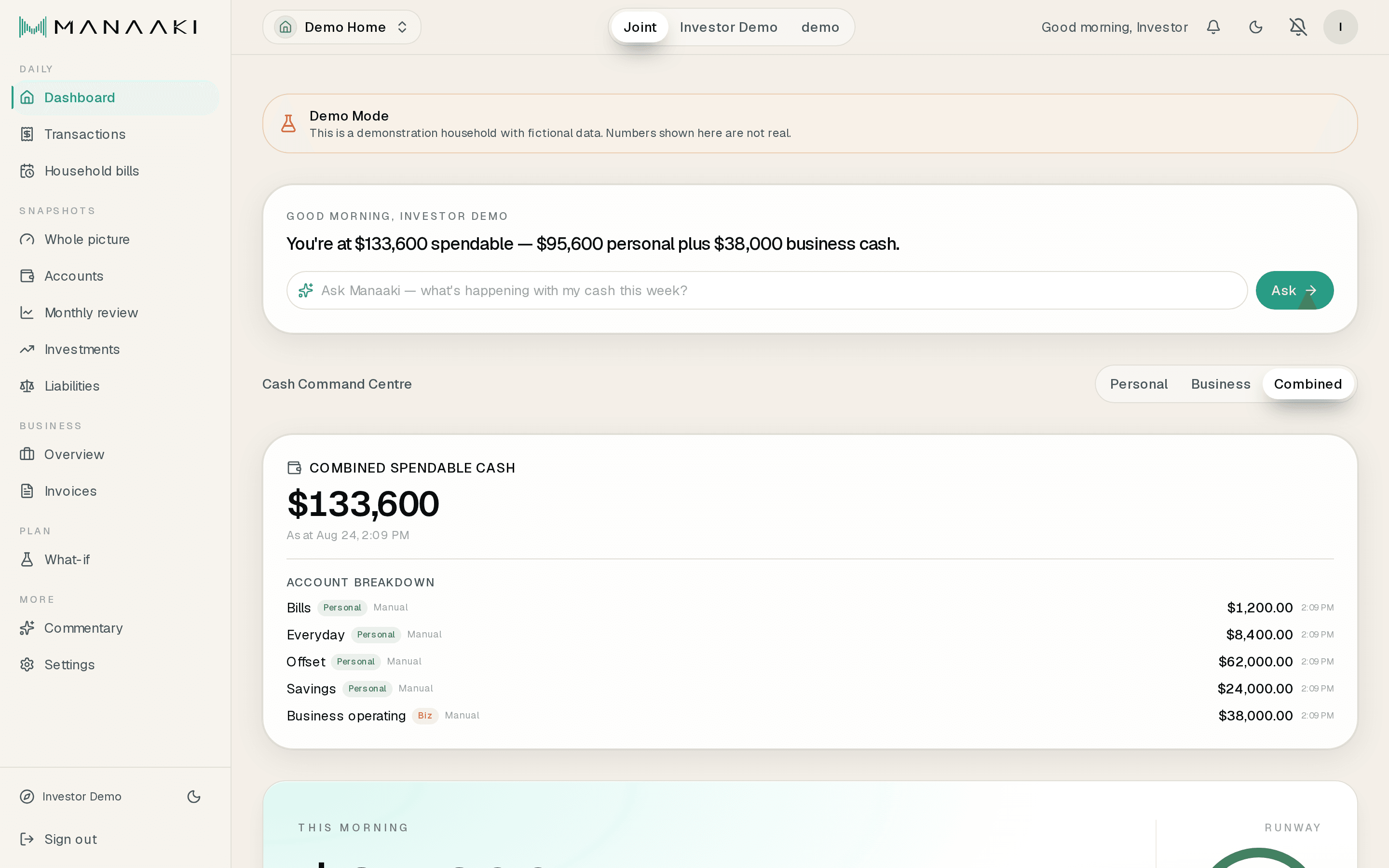Select the Everyday account row
The height and width of the screenshot is (868, 1389).
810,634
